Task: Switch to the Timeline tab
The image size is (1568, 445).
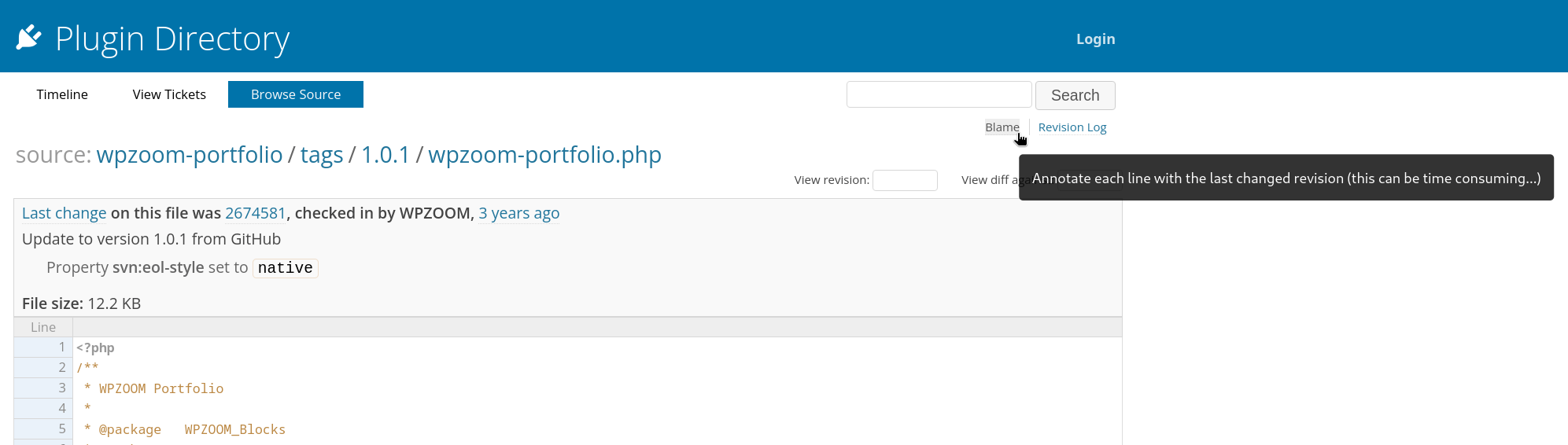Action: coord(62,94)
